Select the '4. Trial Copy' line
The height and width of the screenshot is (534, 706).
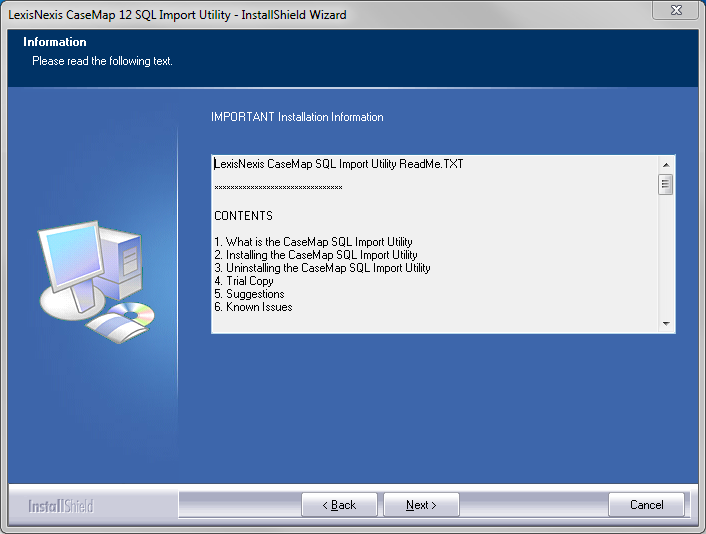[244, 281]
